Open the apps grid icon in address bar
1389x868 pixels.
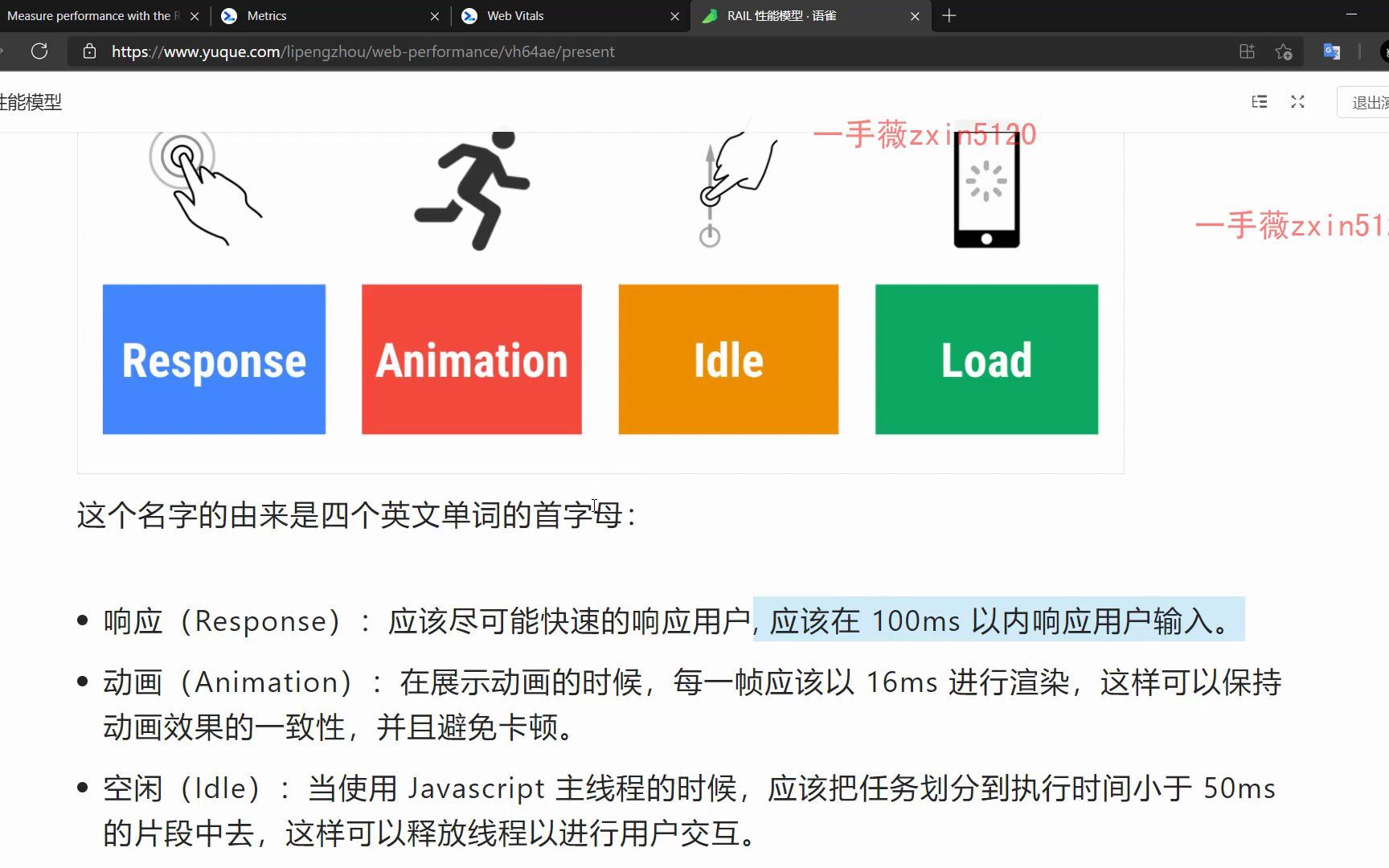pos(1247,51)
